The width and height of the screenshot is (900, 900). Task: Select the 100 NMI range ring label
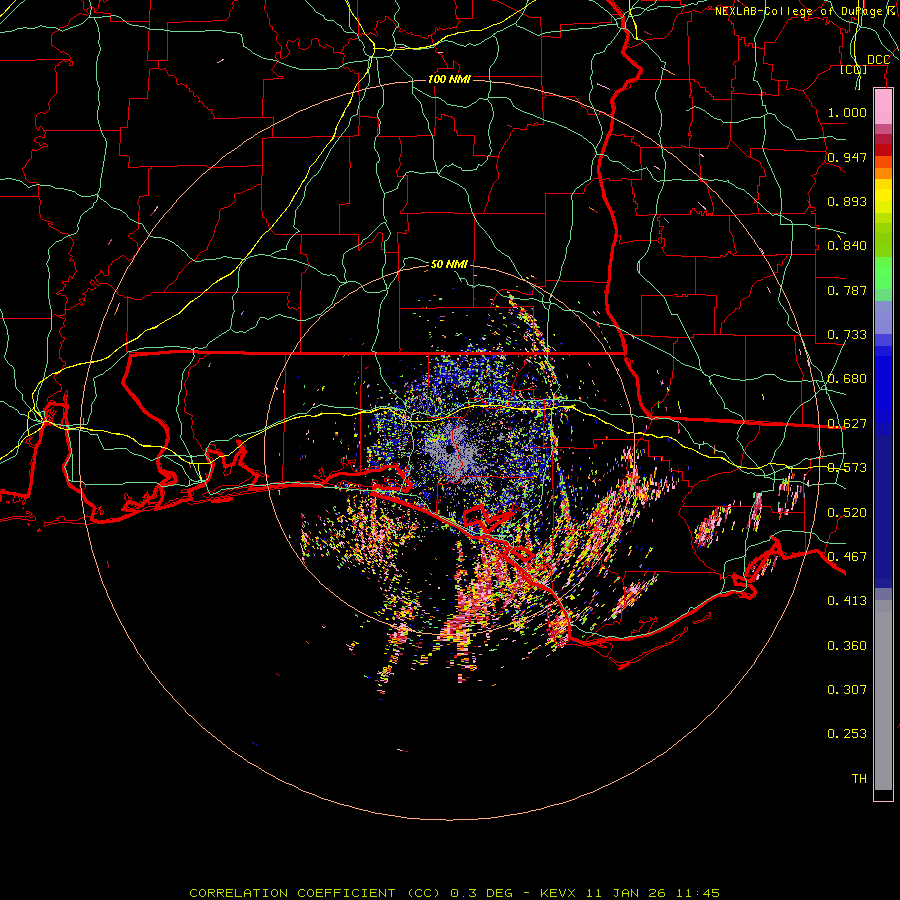tap(449, 79)
